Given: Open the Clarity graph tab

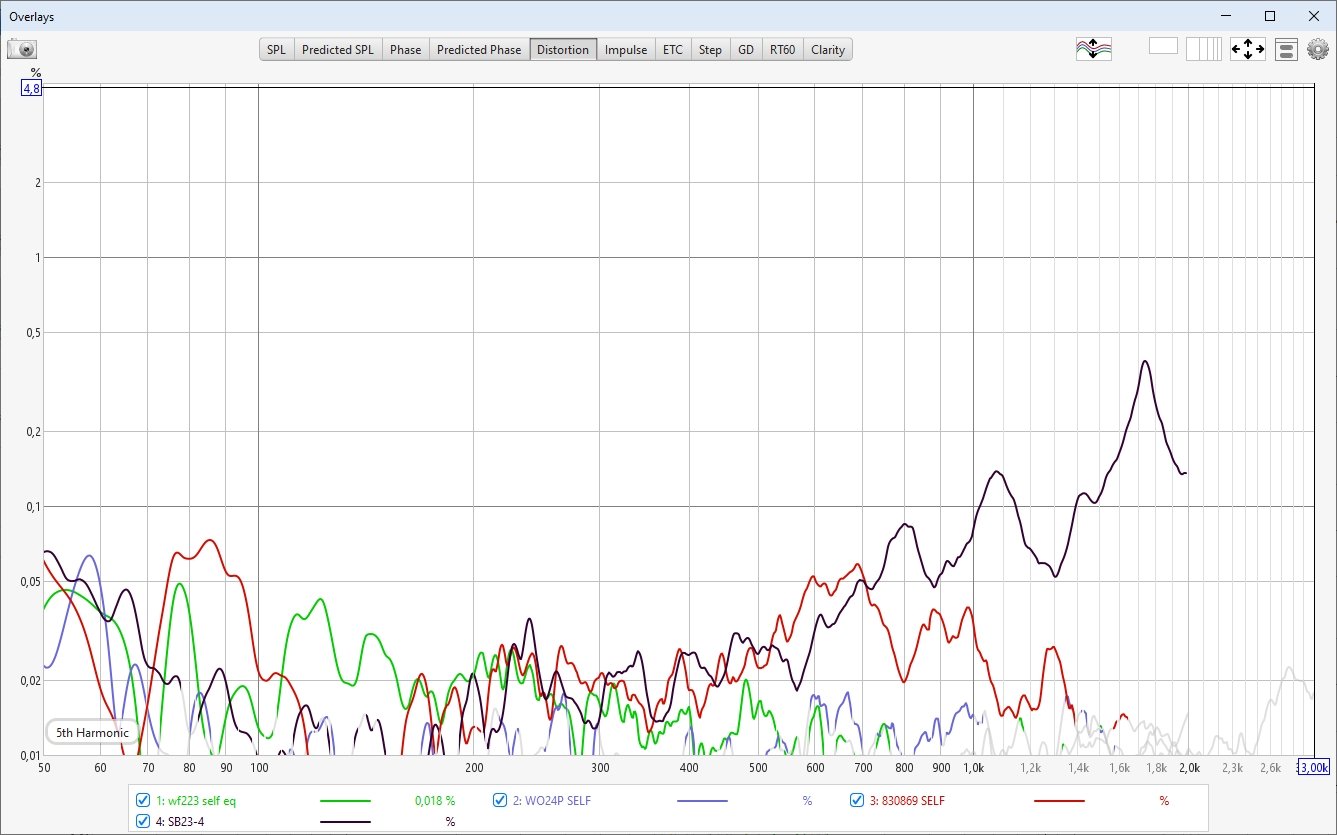Looking at the screenshot, I should pyautogui.click(x=828, y=50).
